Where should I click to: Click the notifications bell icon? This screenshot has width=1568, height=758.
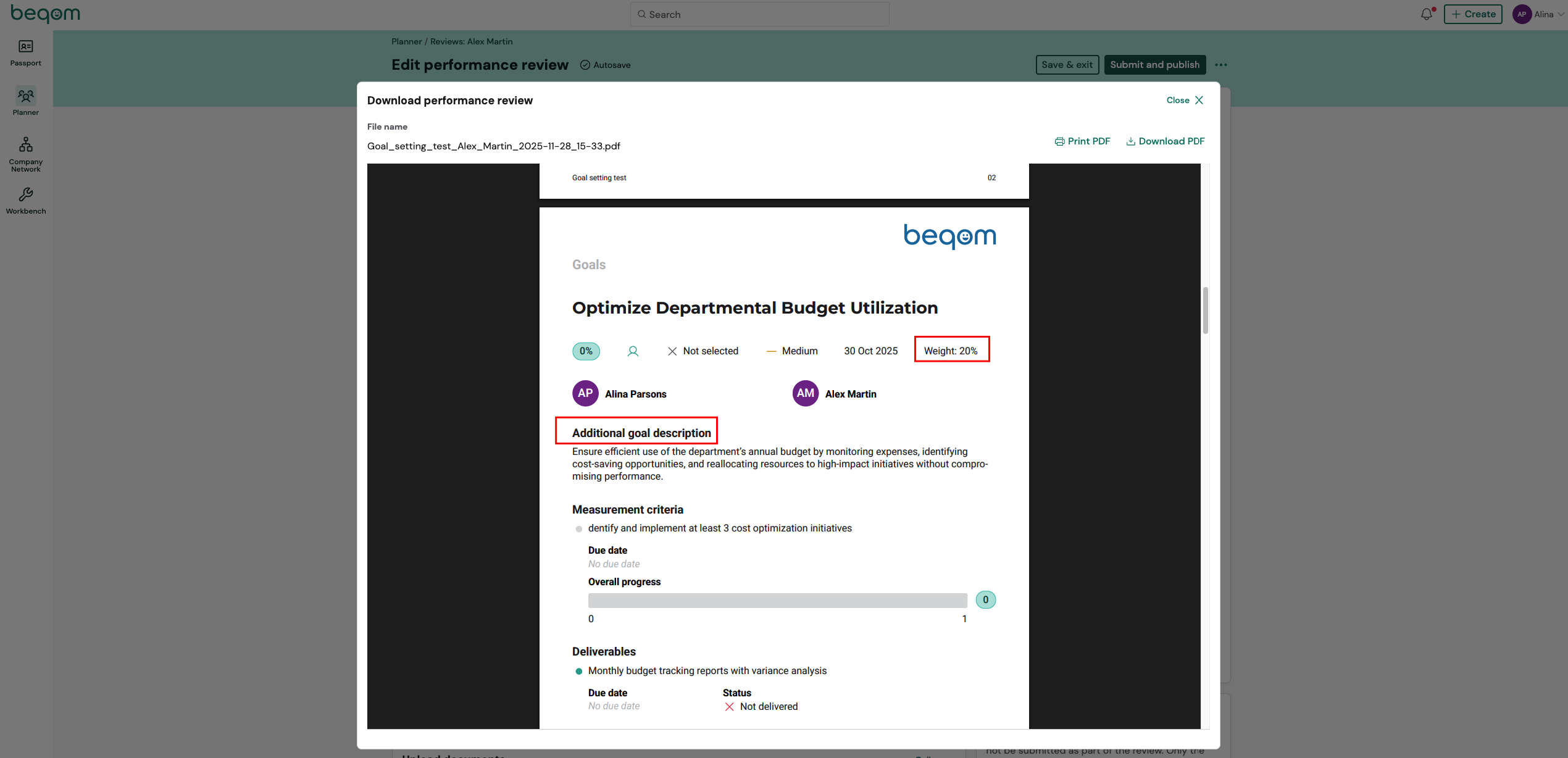pyautogui.click(x=1426, y=14)
